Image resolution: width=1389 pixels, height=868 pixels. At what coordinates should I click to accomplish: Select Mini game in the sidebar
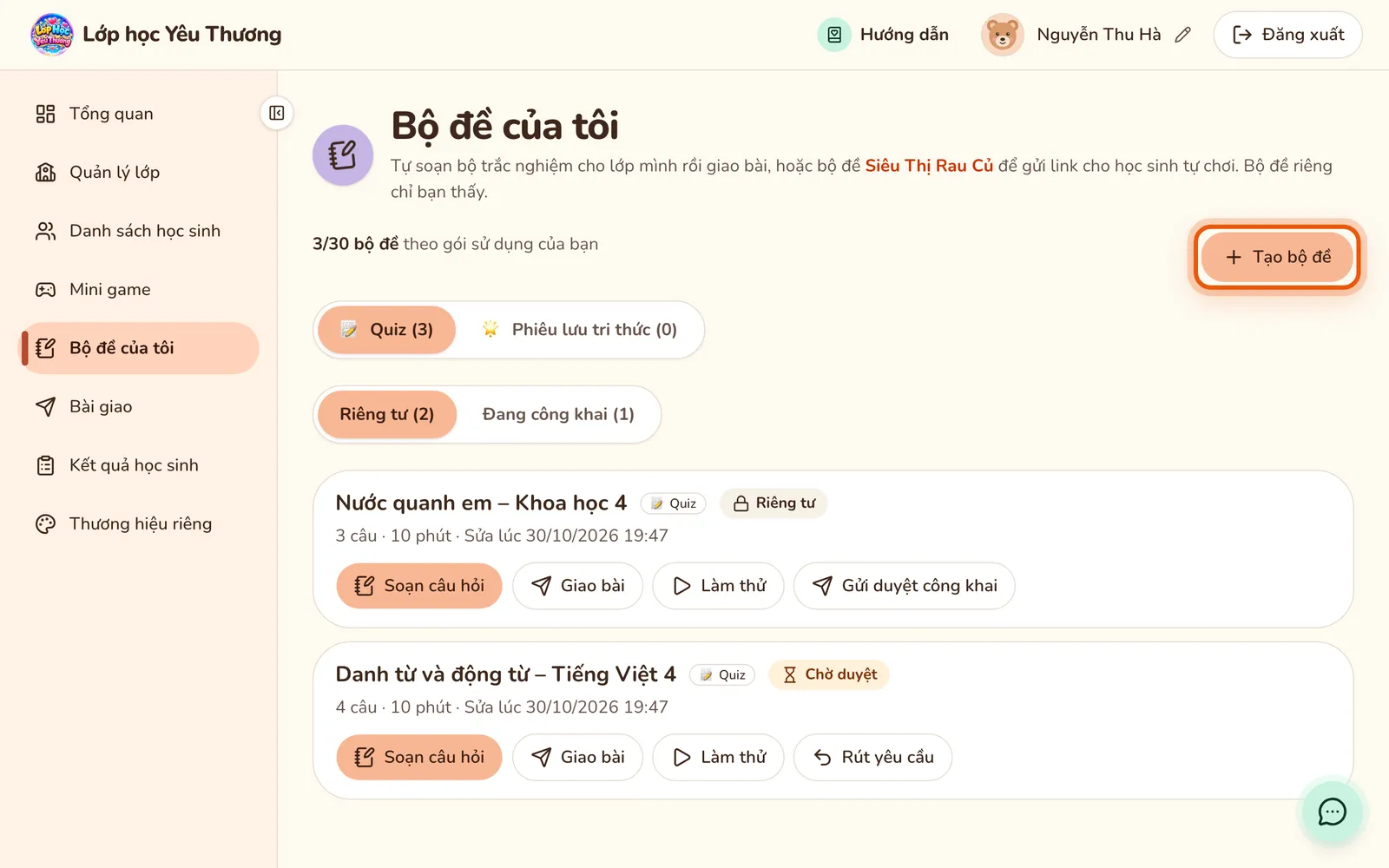(139, 289)
